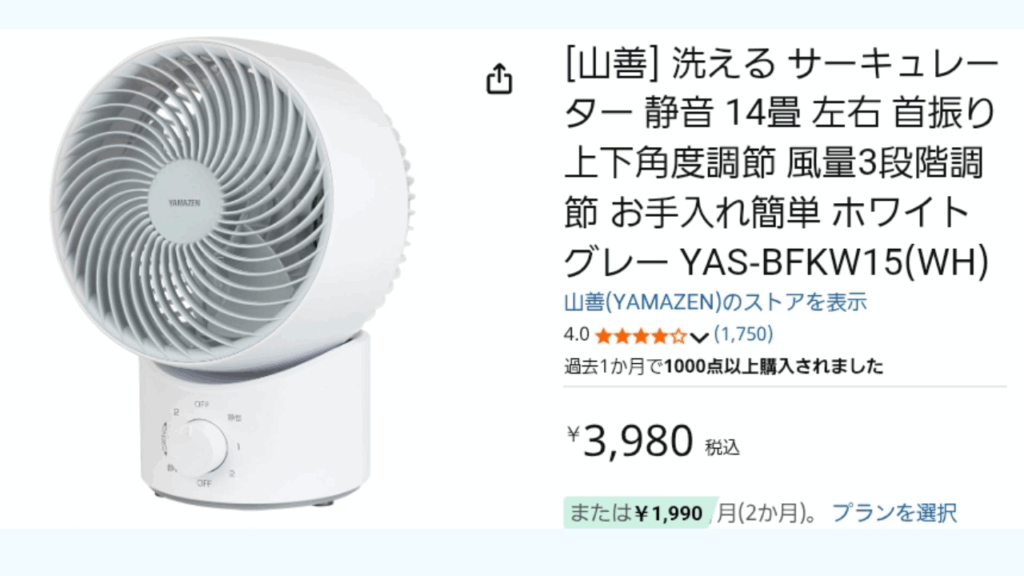Viewport: 1024px width, 576px height.
Task: Open the 山善(YAMAZEN) store link
Action: 715,302
